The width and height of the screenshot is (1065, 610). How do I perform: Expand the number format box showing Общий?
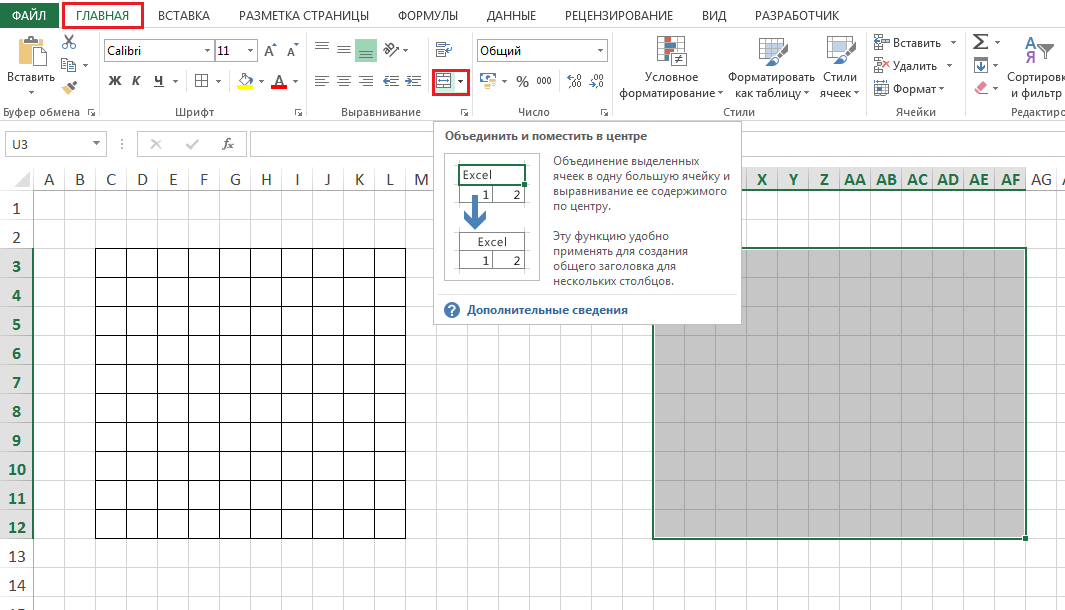point(600,50)
